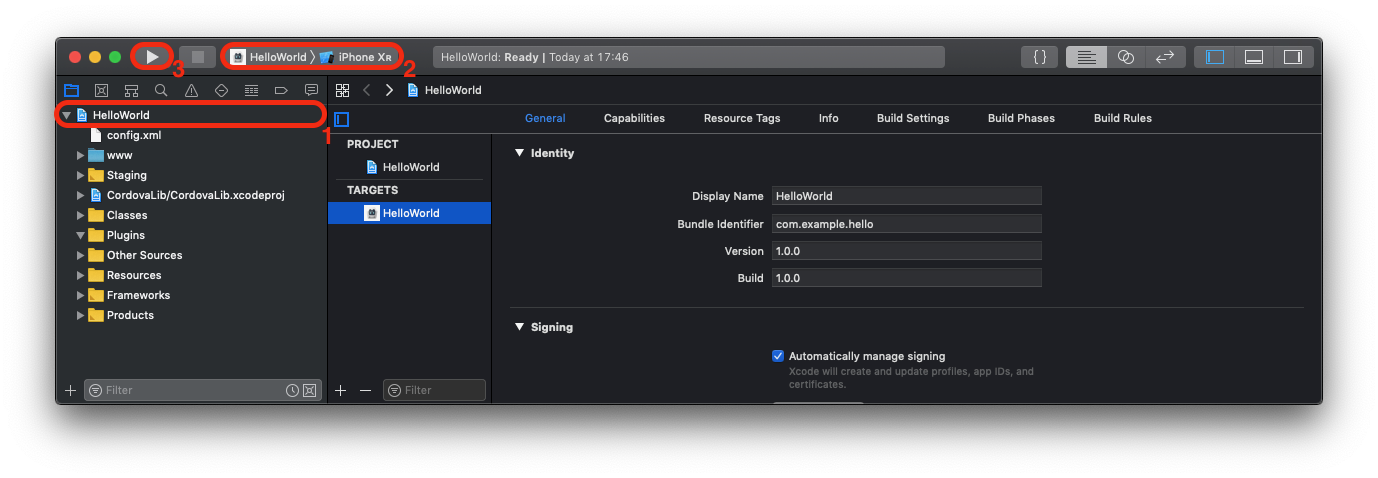This screenshot has width=1378, height=478.
Task: Open the iPhone XR device selector
Action: coord(362,57)
